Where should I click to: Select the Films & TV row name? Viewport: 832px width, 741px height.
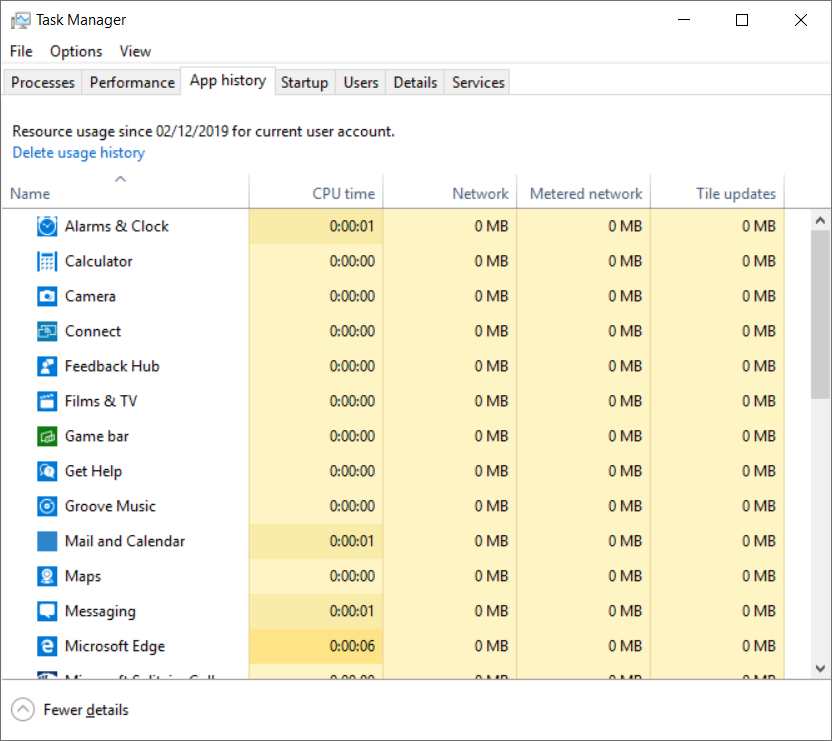(x=101, y=401)
